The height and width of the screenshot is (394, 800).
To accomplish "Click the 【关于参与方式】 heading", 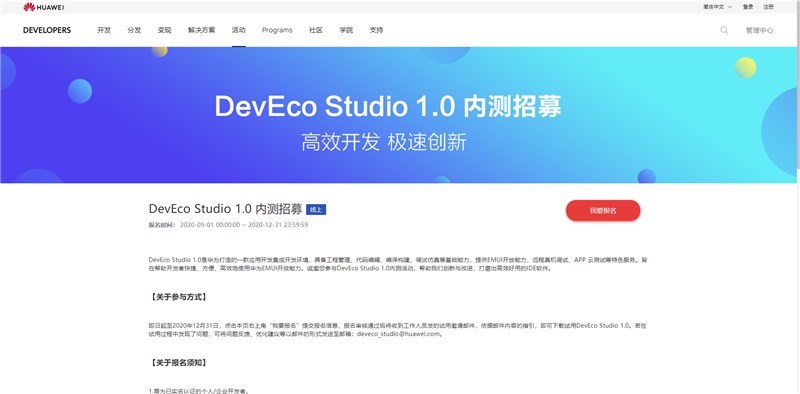I will point(179,297).
